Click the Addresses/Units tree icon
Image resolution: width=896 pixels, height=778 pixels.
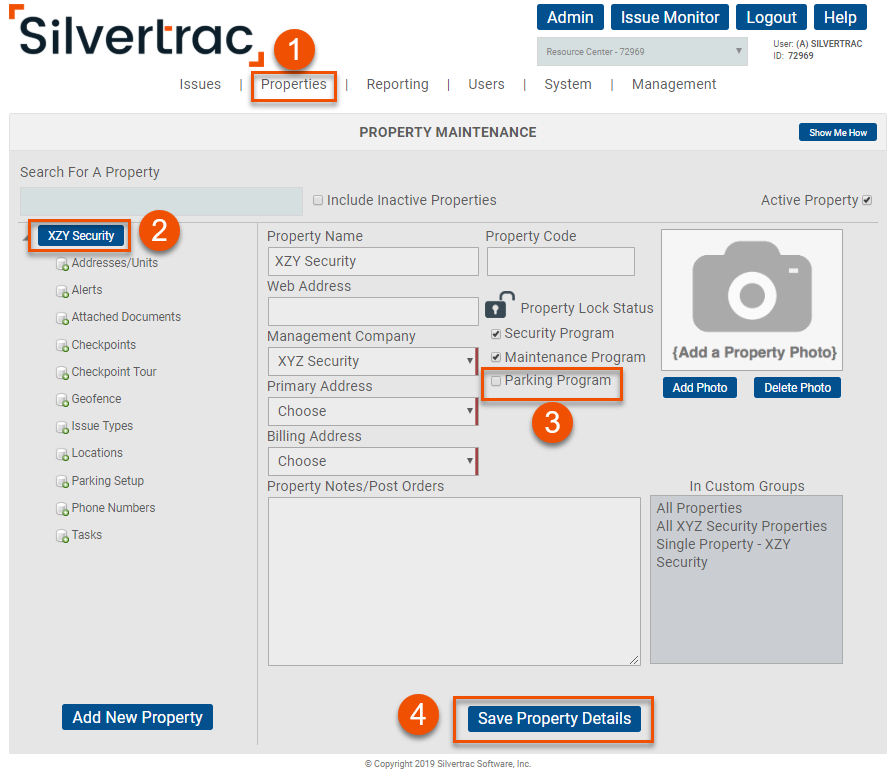coord(62,264)
